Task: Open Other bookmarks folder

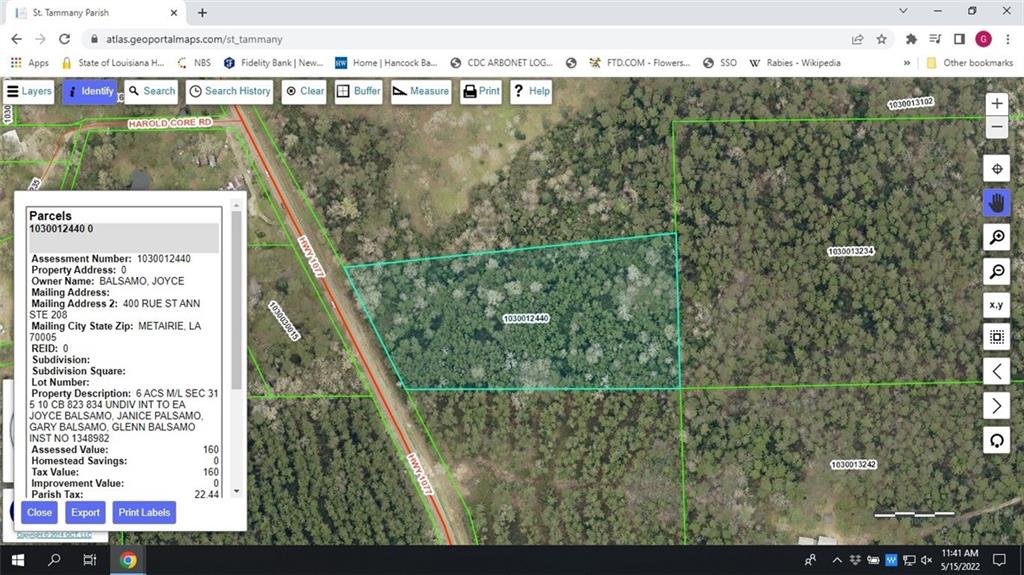Action: (x=970, y=63)
